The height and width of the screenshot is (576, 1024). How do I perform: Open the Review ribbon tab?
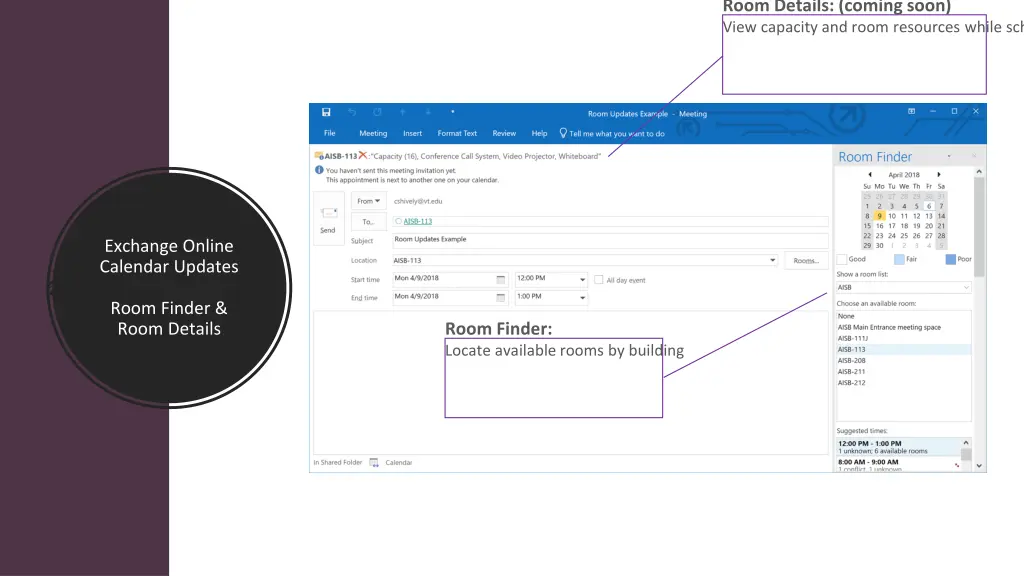(504, 133)
